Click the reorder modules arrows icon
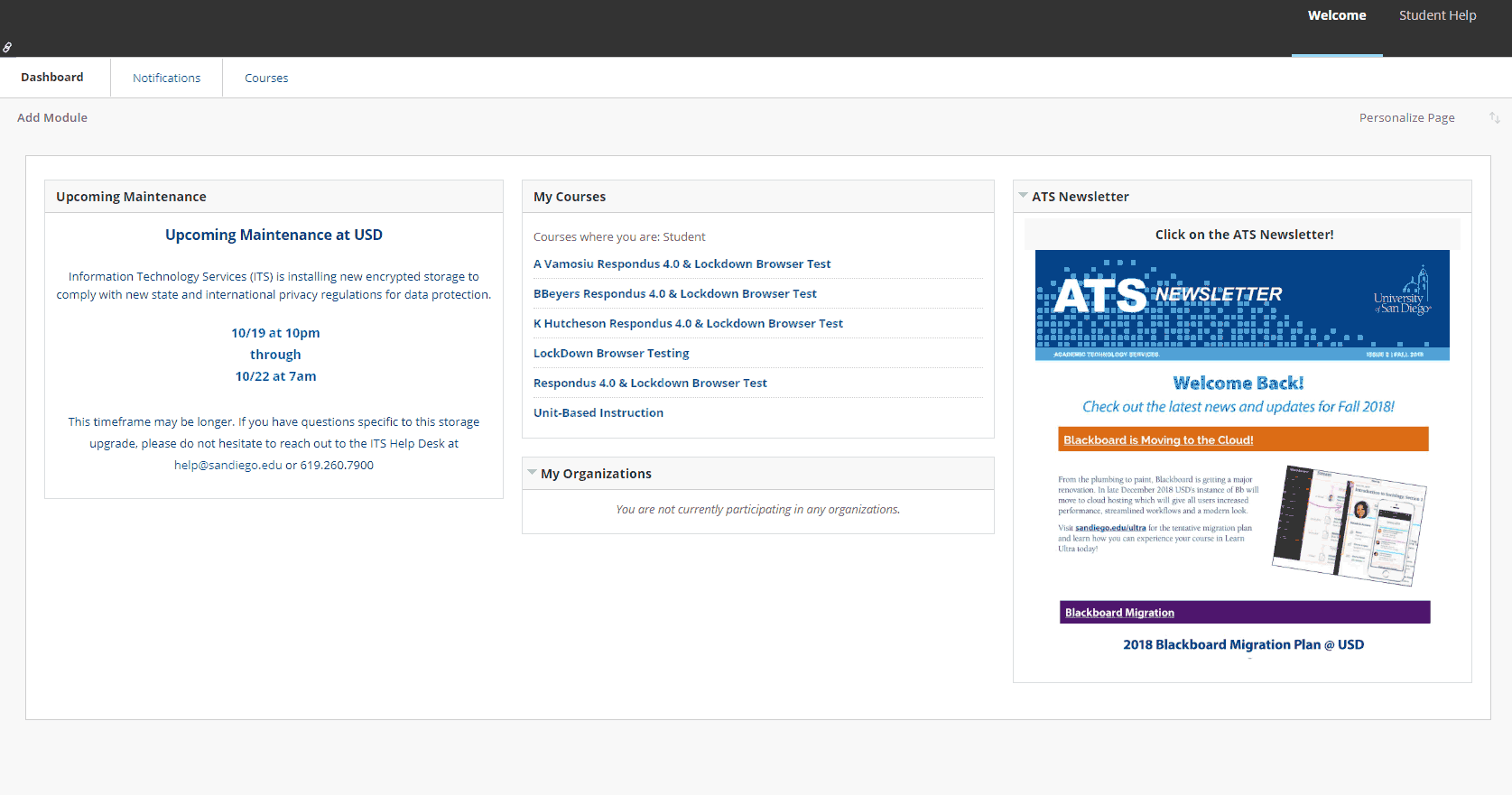The height and width of the screenshot is (795, 1512). [1495, 118]
